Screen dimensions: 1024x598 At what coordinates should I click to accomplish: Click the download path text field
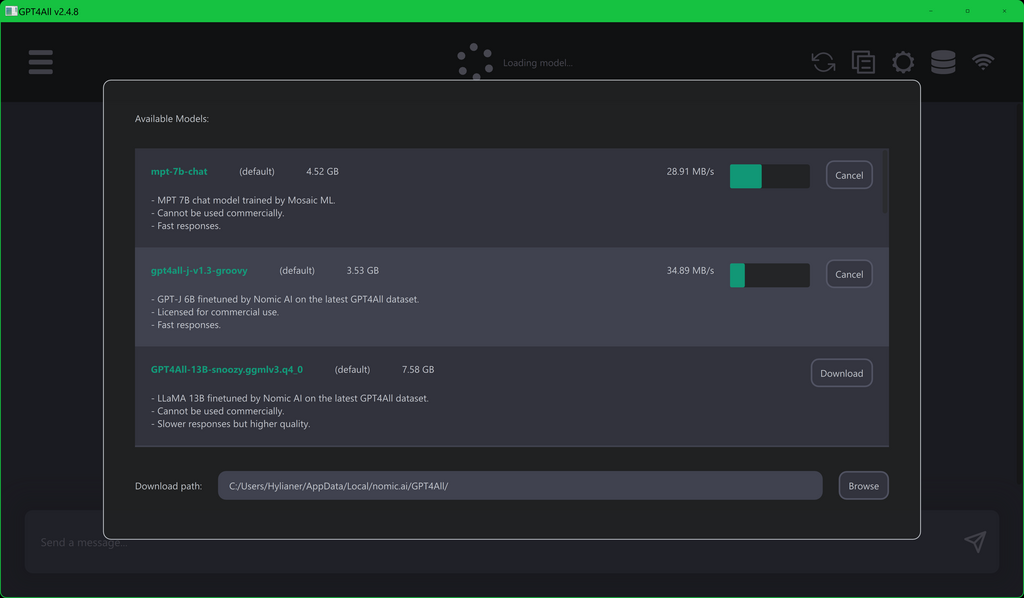coord(520,486)
